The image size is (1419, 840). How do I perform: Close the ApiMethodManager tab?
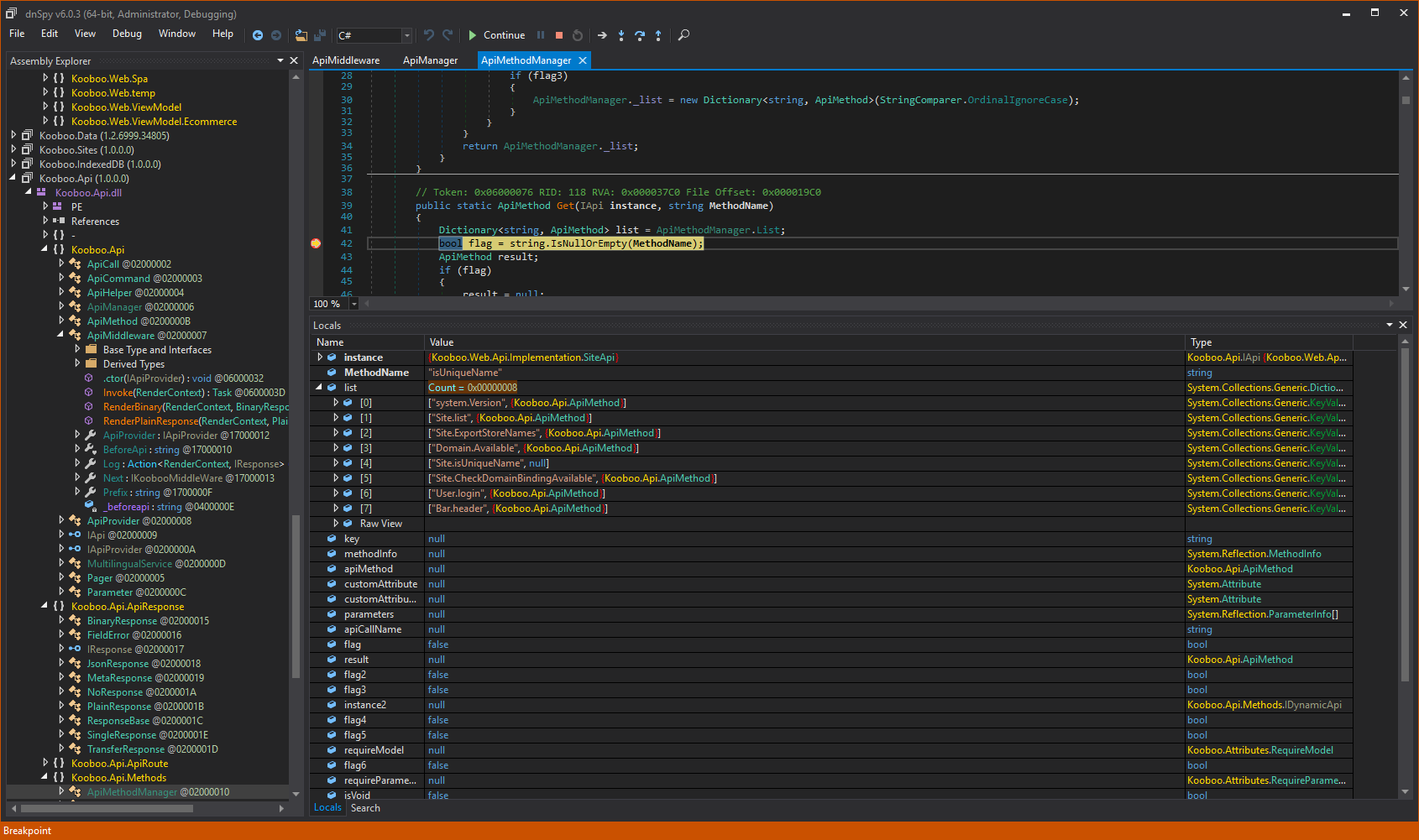tap(583, 60)
